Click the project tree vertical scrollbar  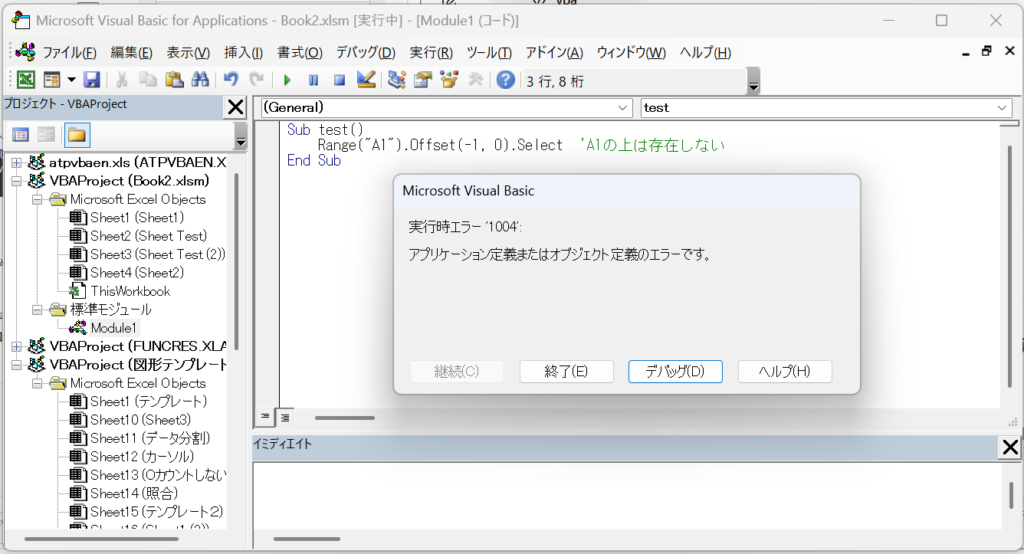click(x=236, y=261)
